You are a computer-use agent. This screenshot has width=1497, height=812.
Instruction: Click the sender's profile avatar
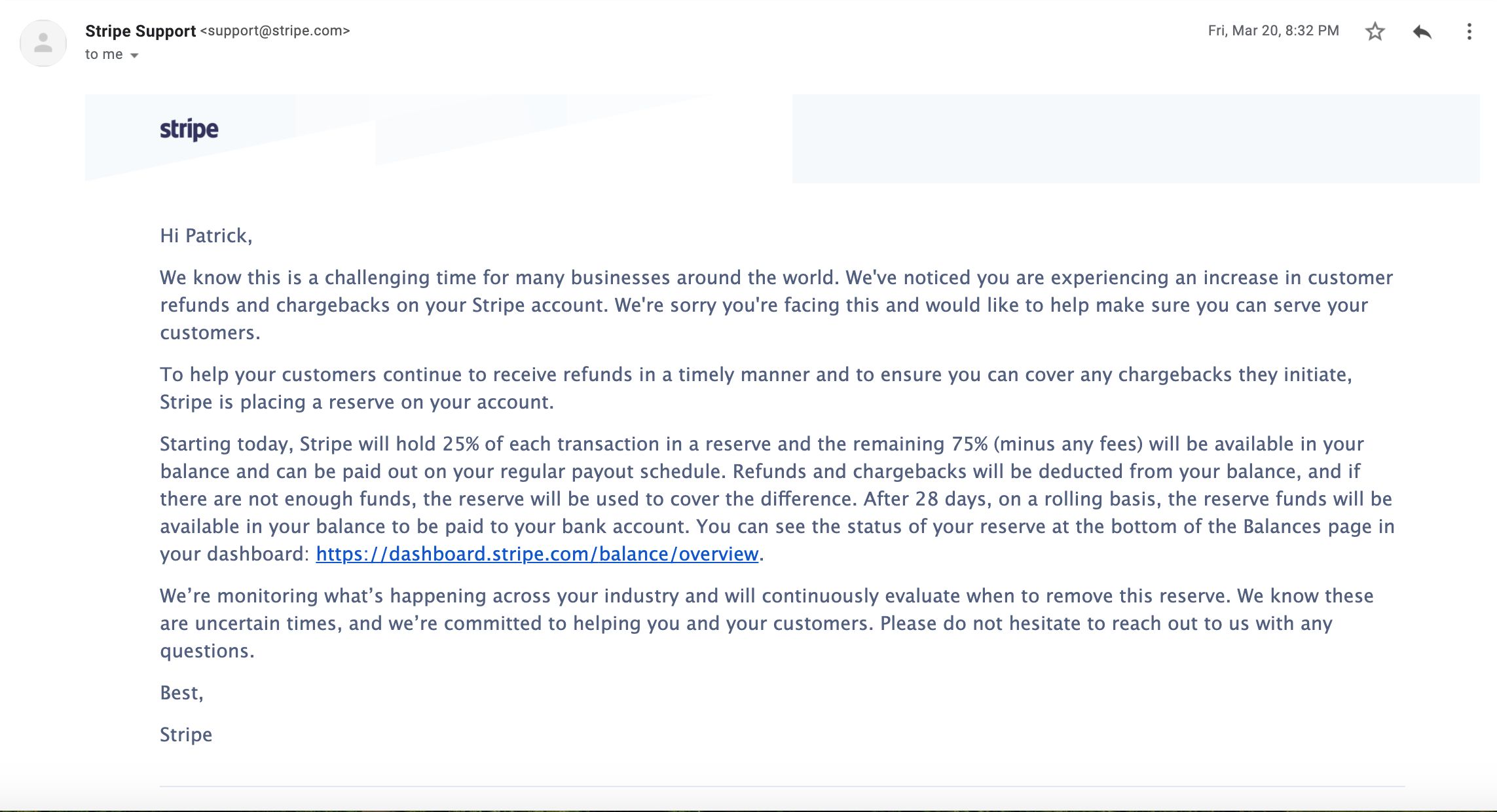(x=43, y=43)
